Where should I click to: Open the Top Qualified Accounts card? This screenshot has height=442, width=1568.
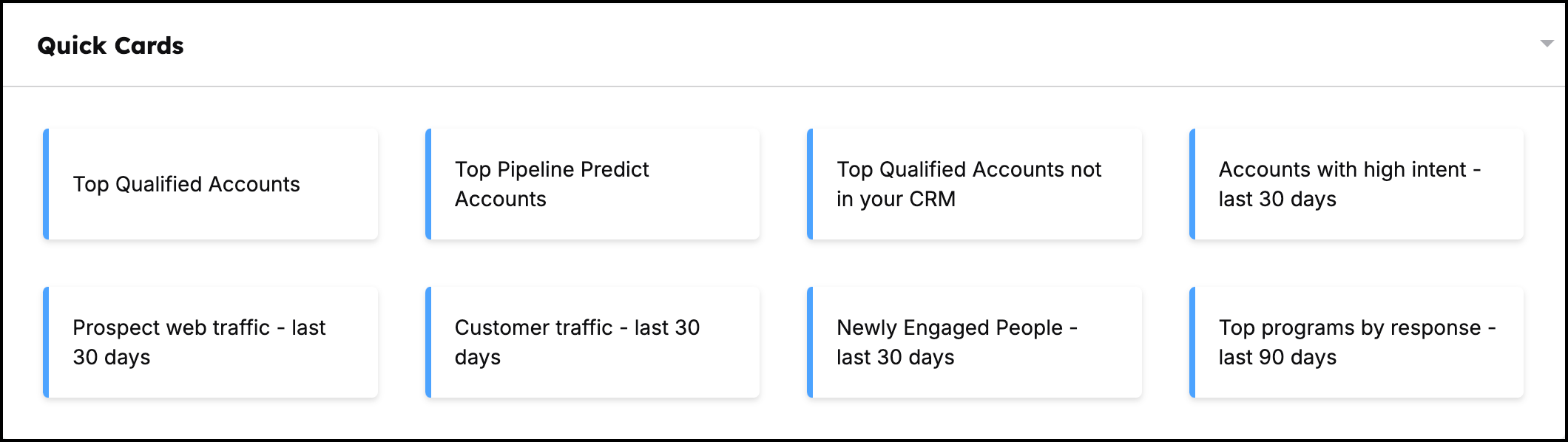click(212, 184)
